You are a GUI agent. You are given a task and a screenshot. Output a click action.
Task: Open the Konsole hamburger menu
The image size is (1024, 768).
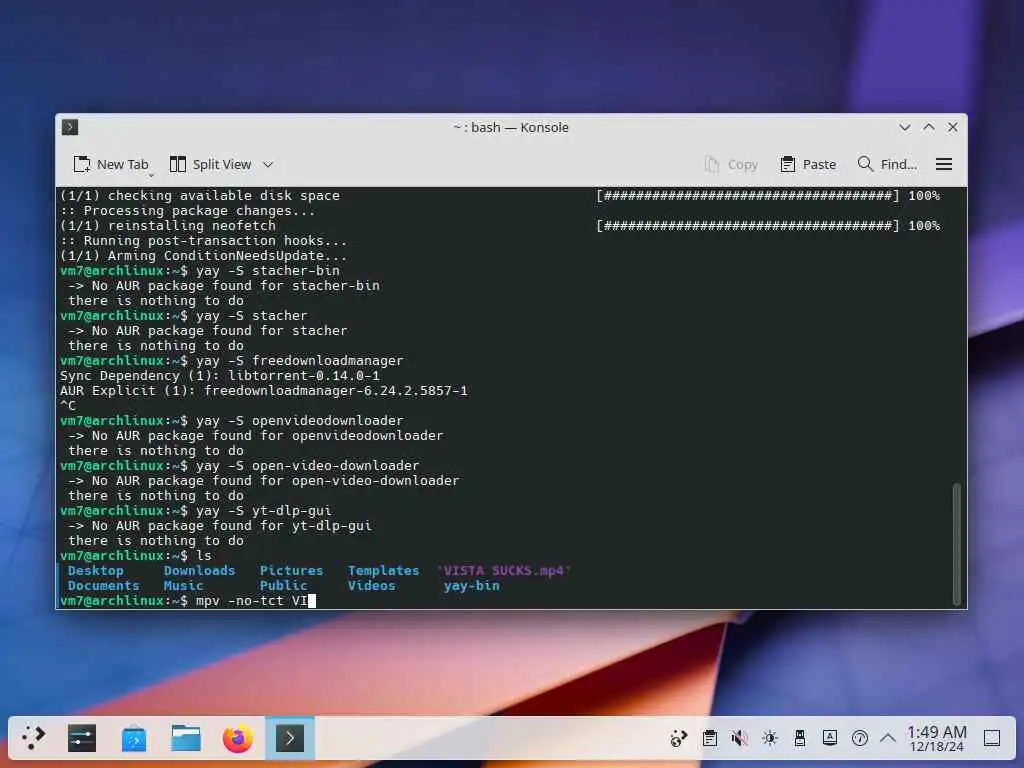(x=944, y=165)
